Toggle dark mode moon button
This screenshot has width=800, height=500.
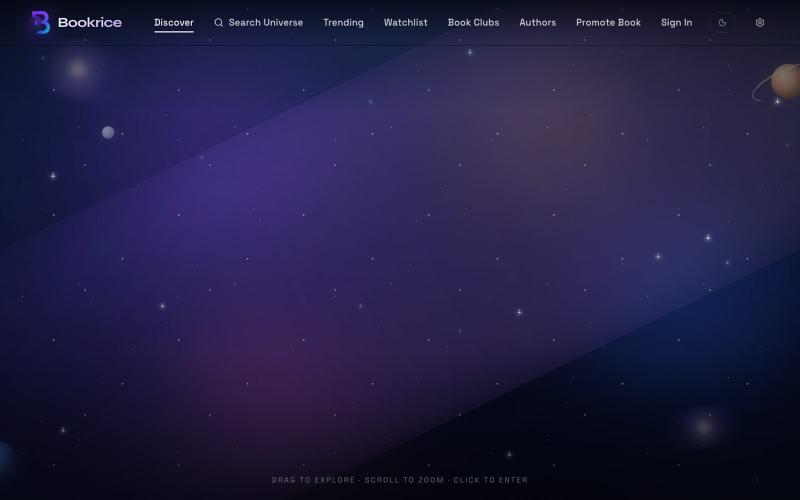[722, 22]
